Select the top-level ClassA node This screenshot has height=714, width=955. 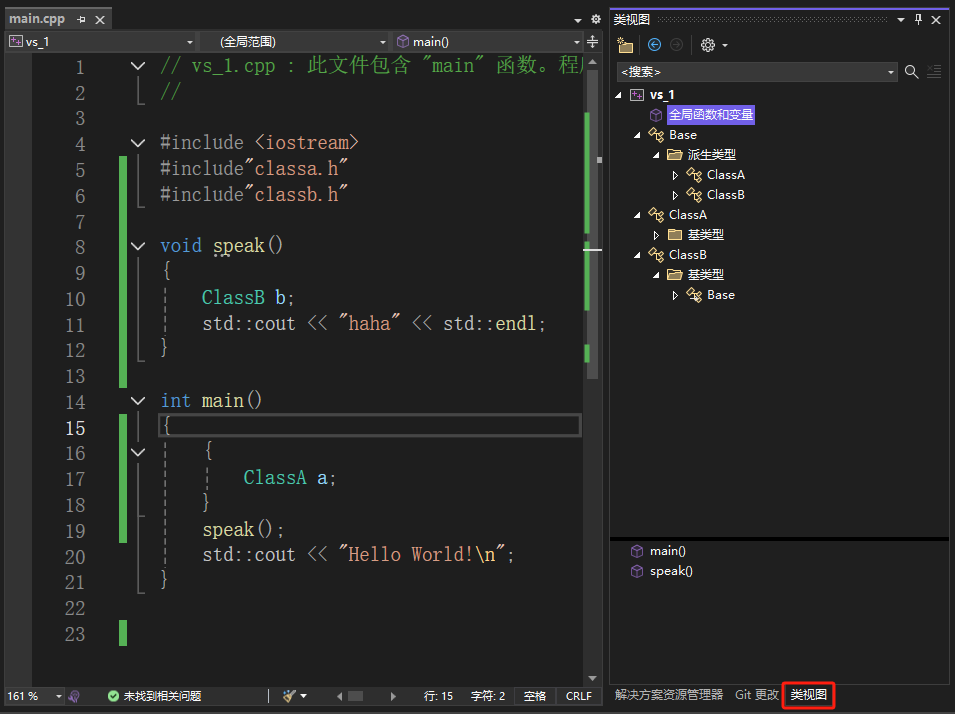(x=688, y=214)
